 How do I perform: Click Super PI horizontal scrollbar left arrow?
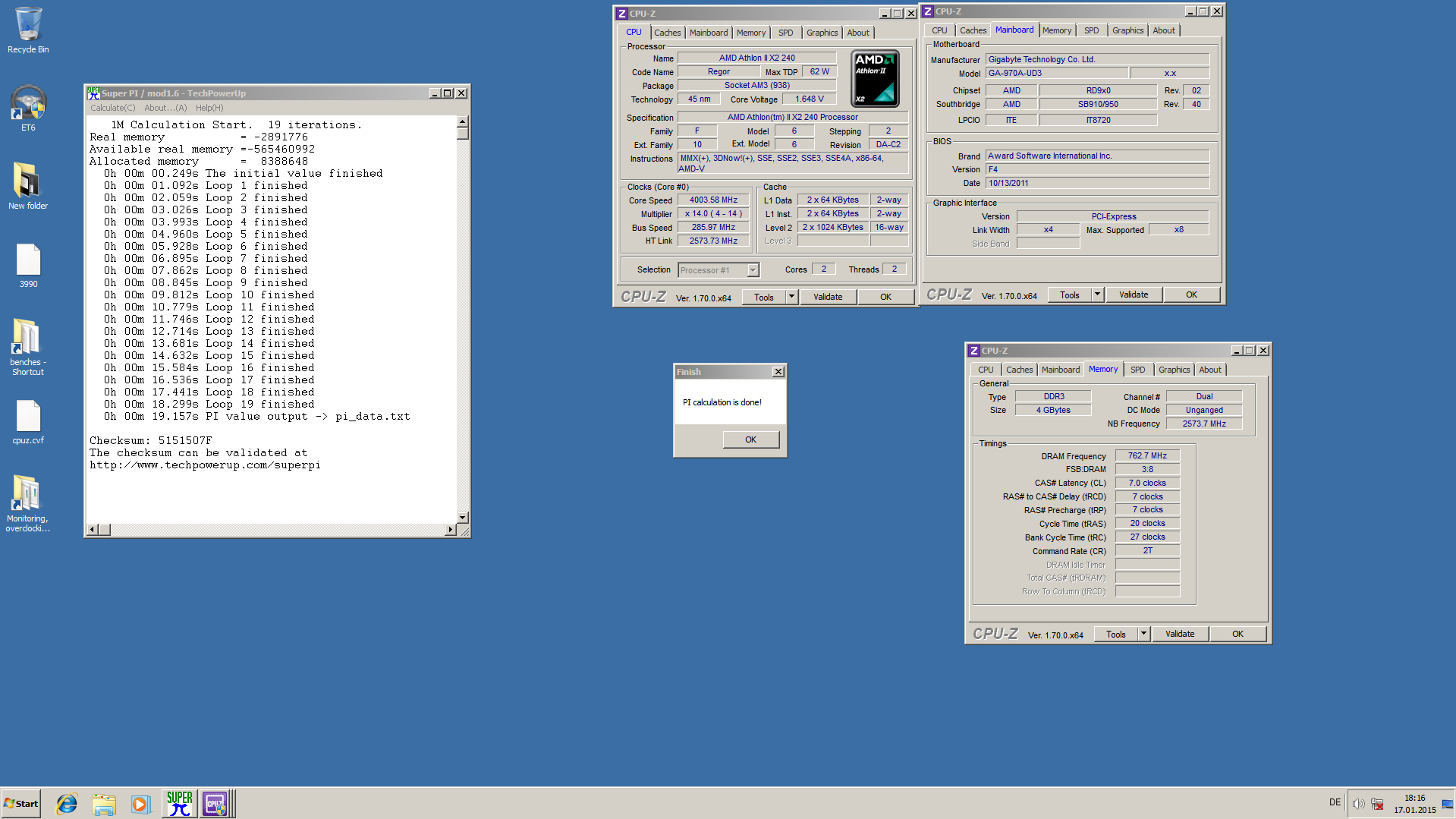[93, 529]
